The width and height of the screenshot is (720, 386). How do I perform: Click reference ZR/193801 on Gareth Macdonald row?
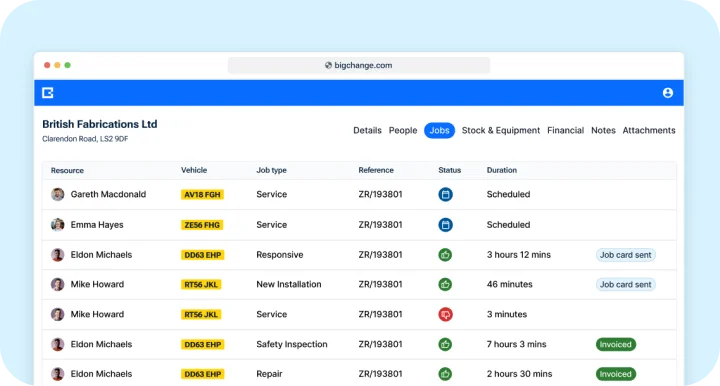click(x=380, y=194)
